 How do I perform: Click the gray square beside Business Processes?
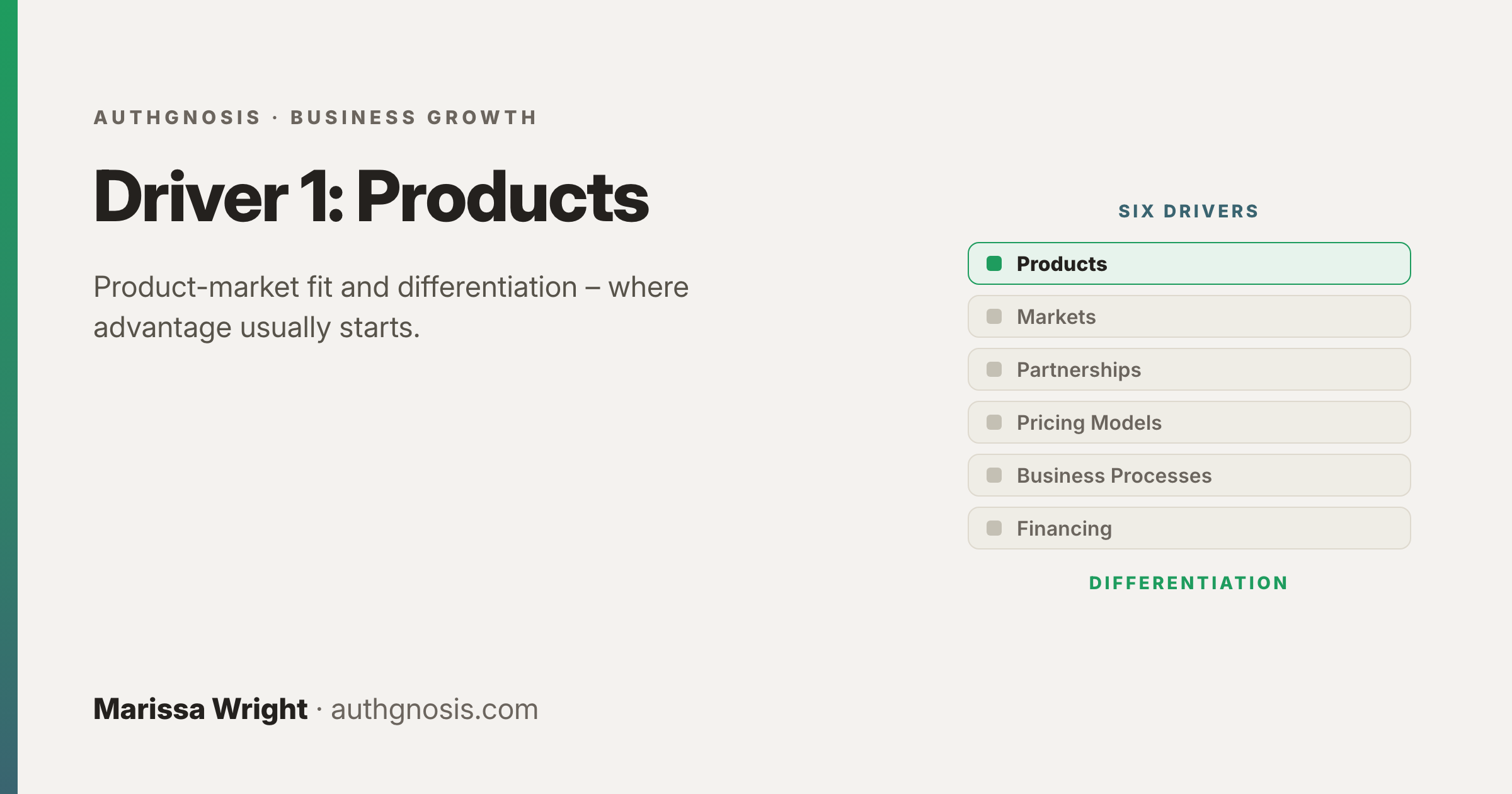click(994, 475)
